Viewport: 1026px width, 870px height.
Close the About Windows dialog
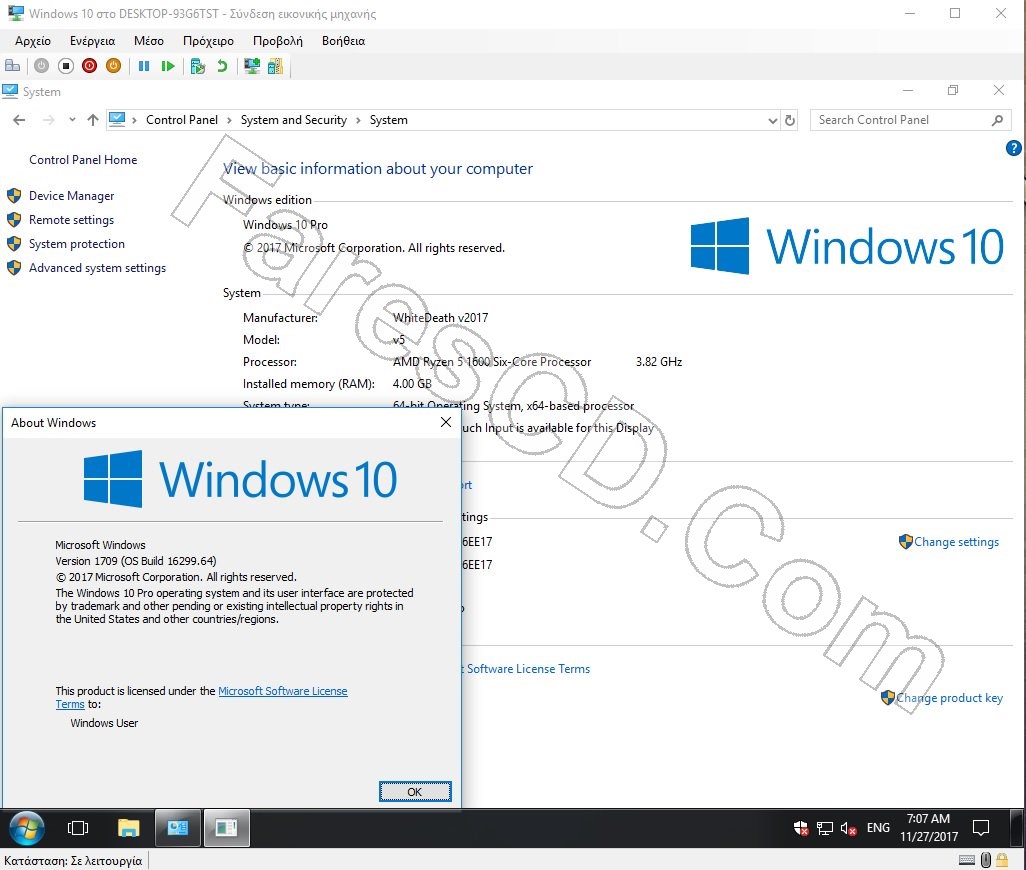coord(446,422)
